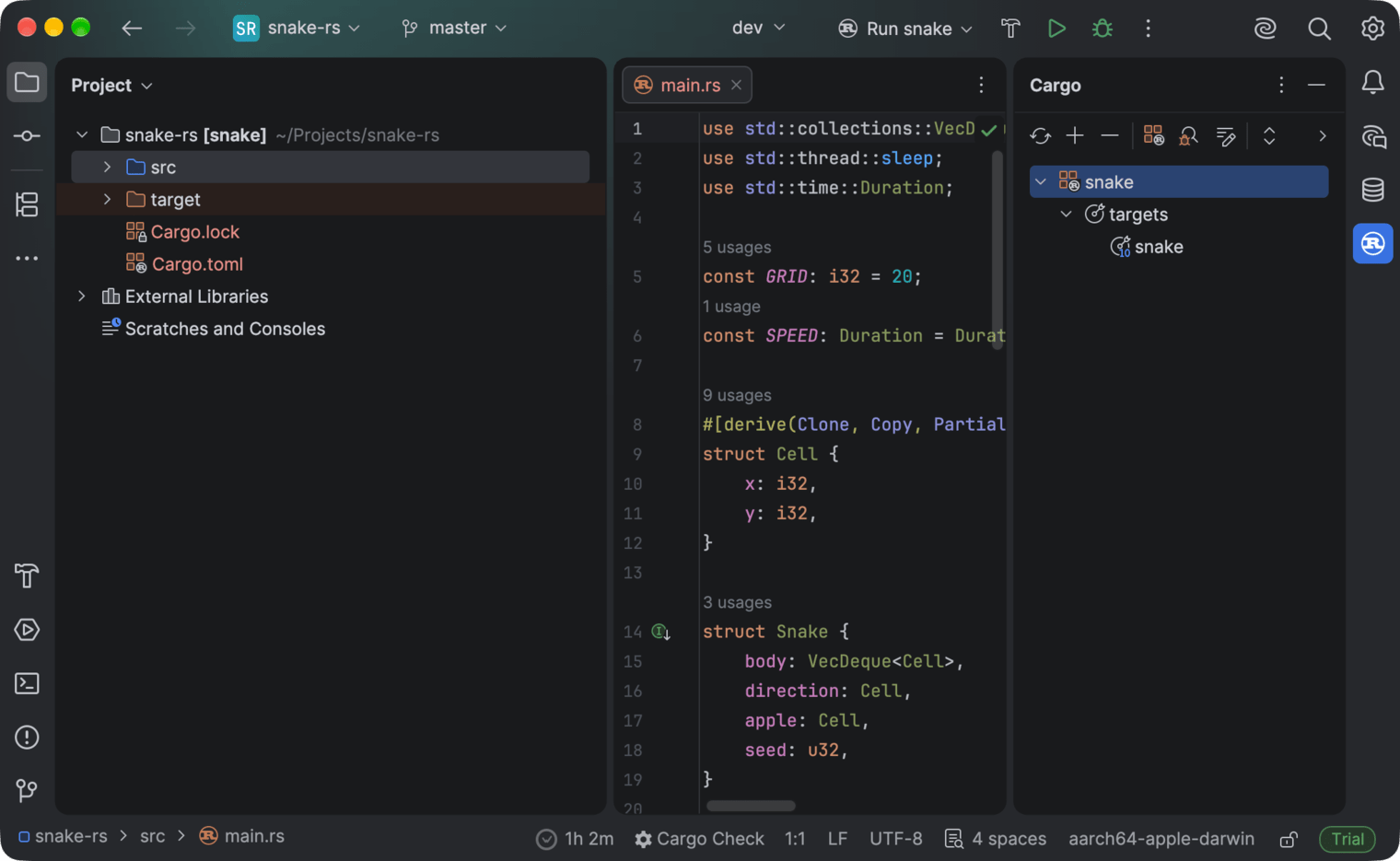Open the master branch dropdown
Screen dimensions: 1400x861
pos(454,28)
